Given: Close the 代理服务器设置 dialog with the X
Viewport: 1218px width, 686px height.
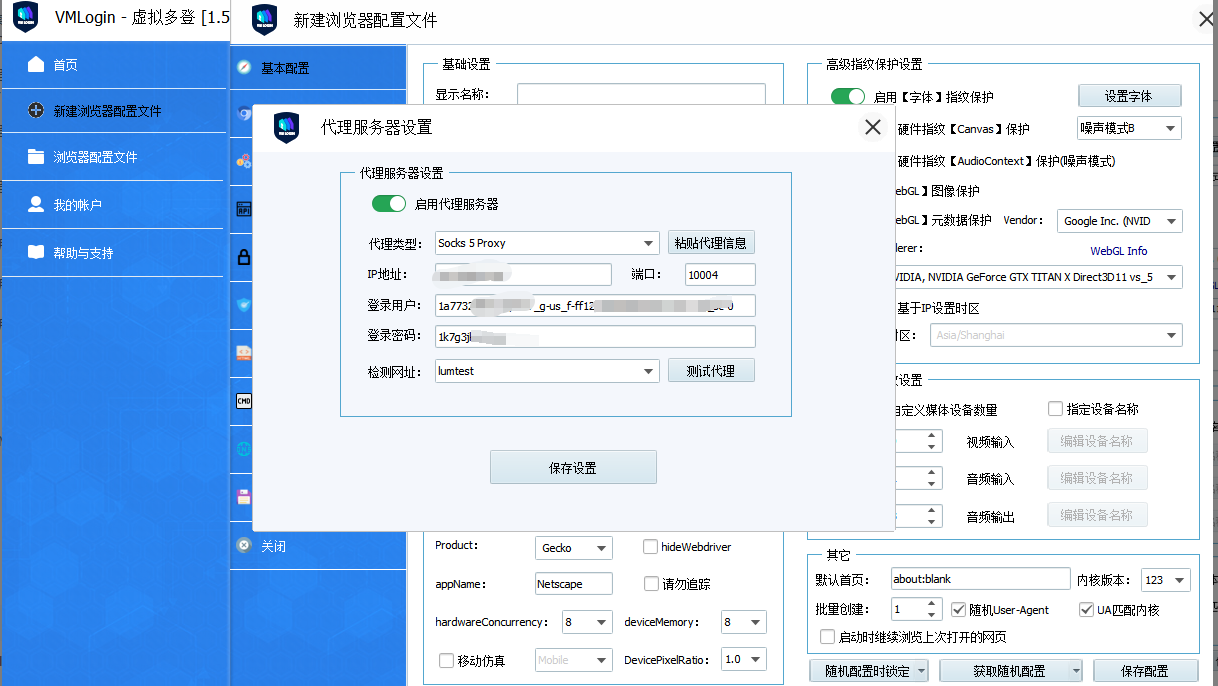Looking at the screenshot, I should click(873, 127).
